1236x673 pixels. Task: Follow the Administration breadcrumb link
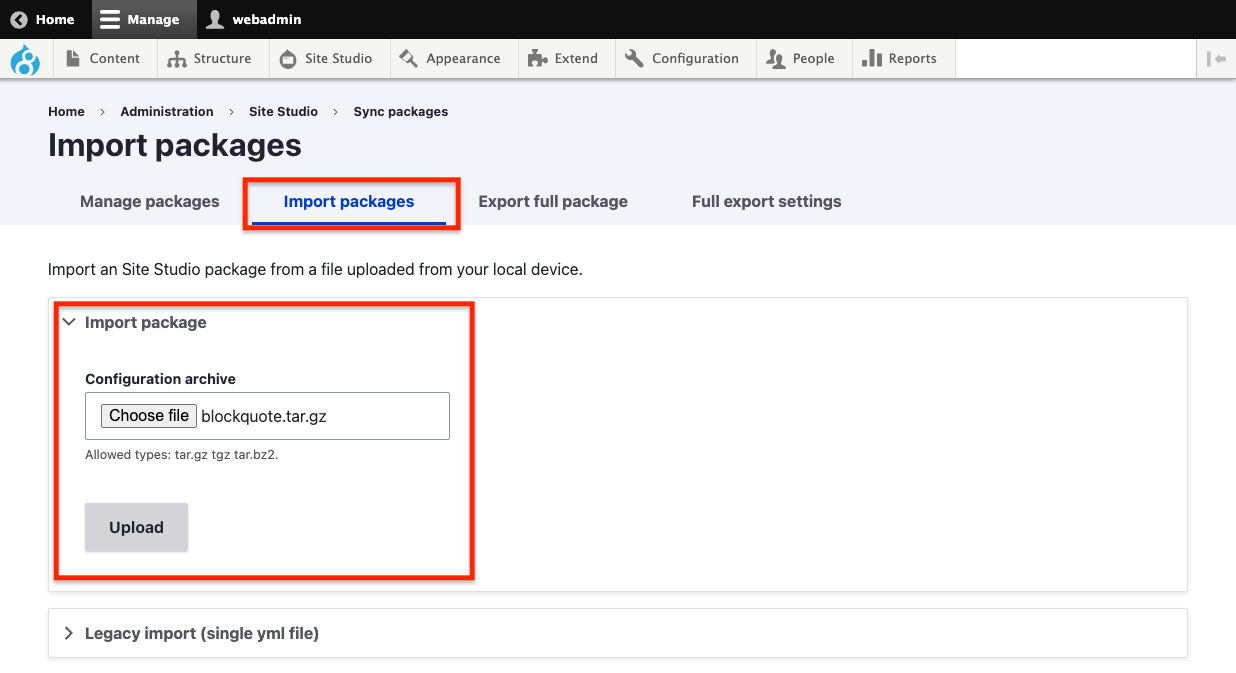point(167,112)
